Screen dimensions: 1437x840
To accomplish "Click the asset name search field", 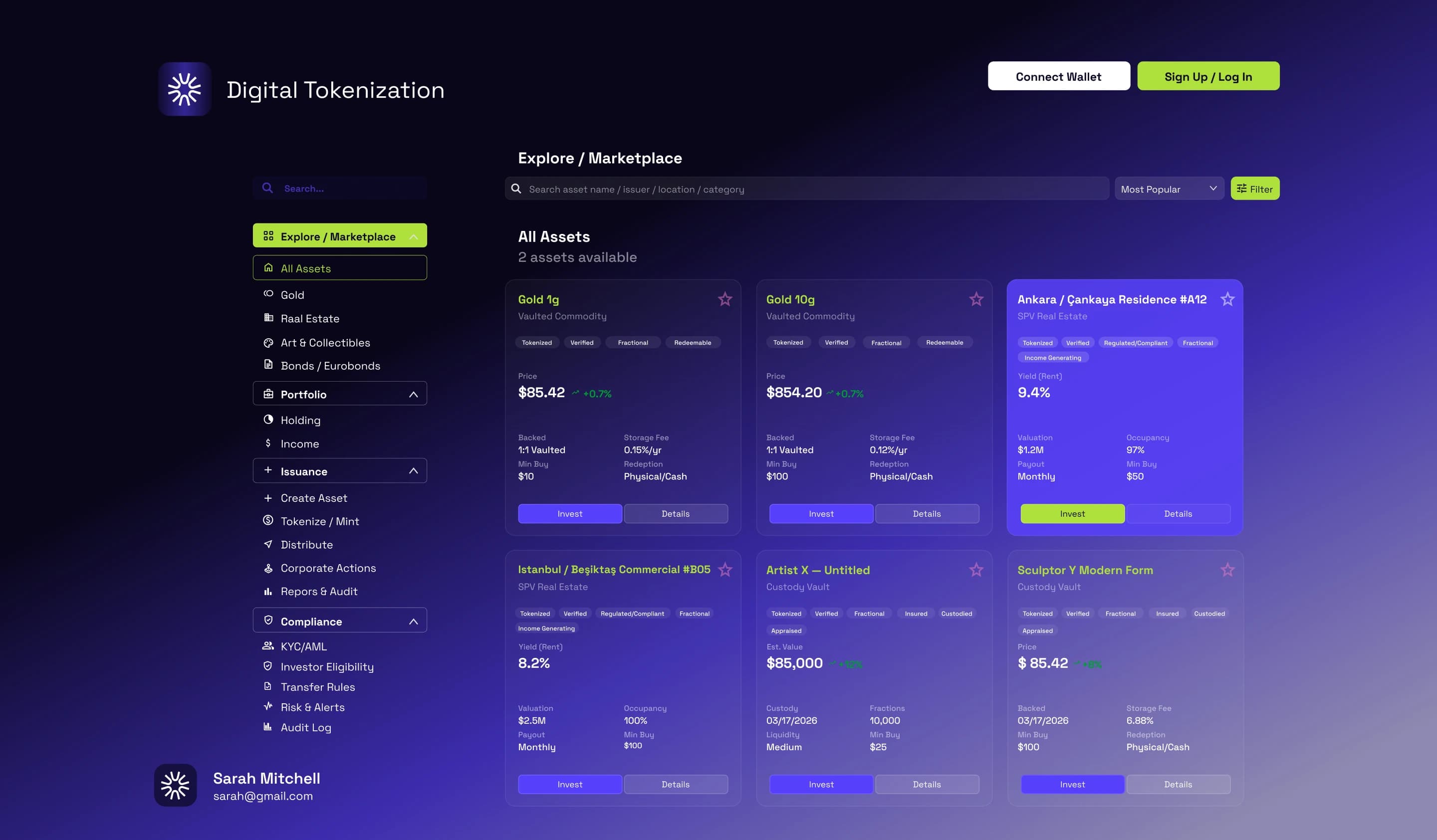I will [807, 189].
